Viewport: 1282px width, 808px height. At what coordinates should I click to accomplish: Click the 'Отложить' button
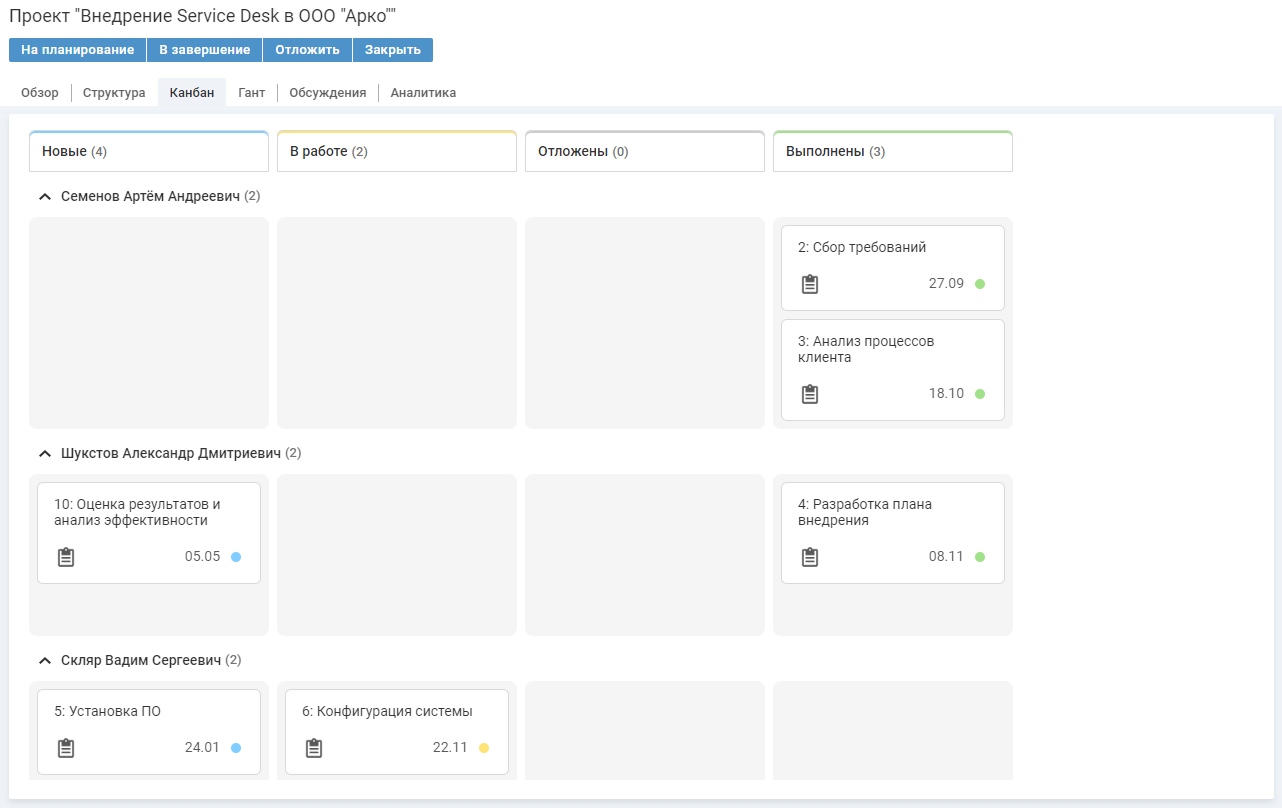(x=307, y=50)
